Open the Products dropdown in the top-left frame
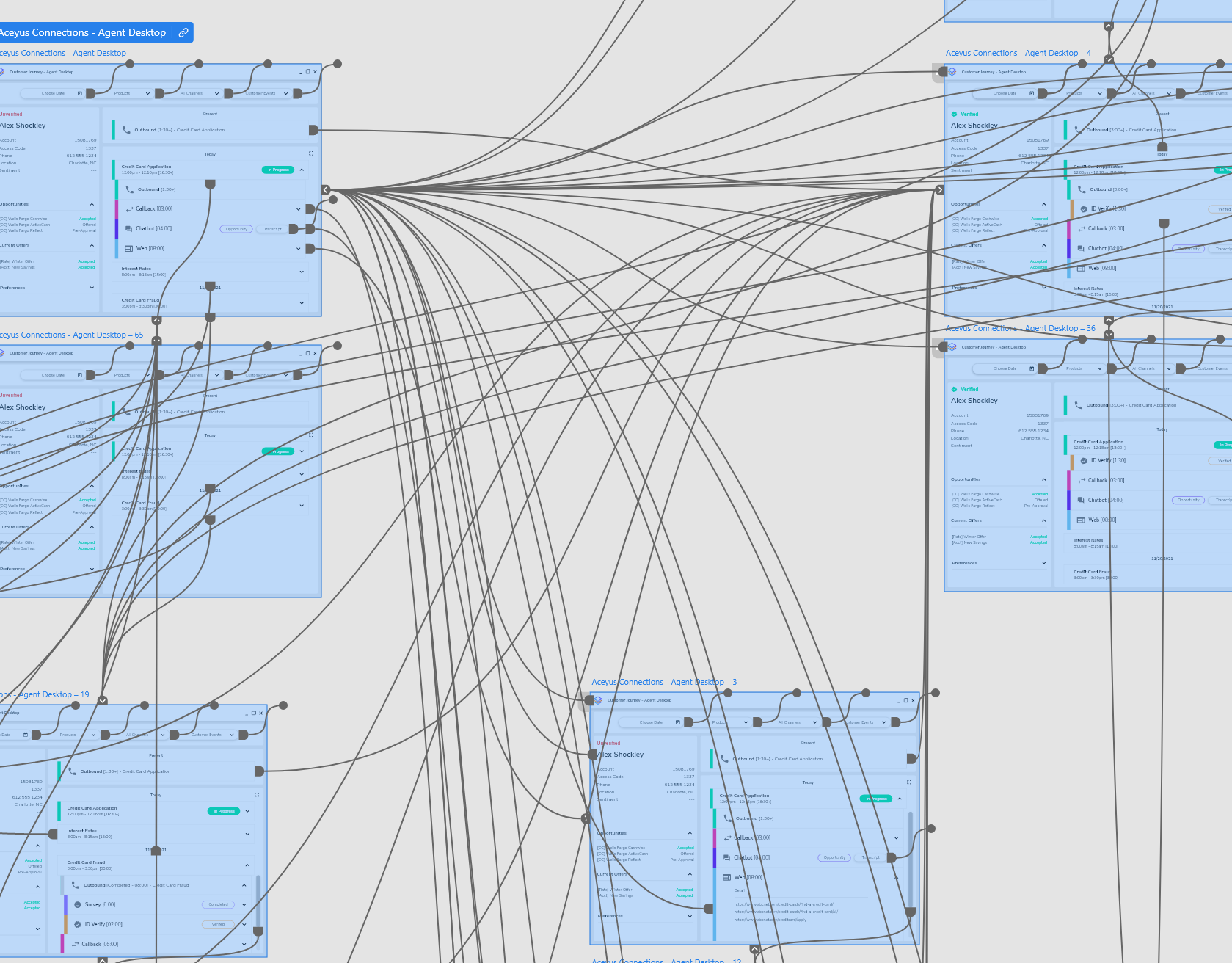The height and width of the screenshot is (963, 1232). point(132,93)
